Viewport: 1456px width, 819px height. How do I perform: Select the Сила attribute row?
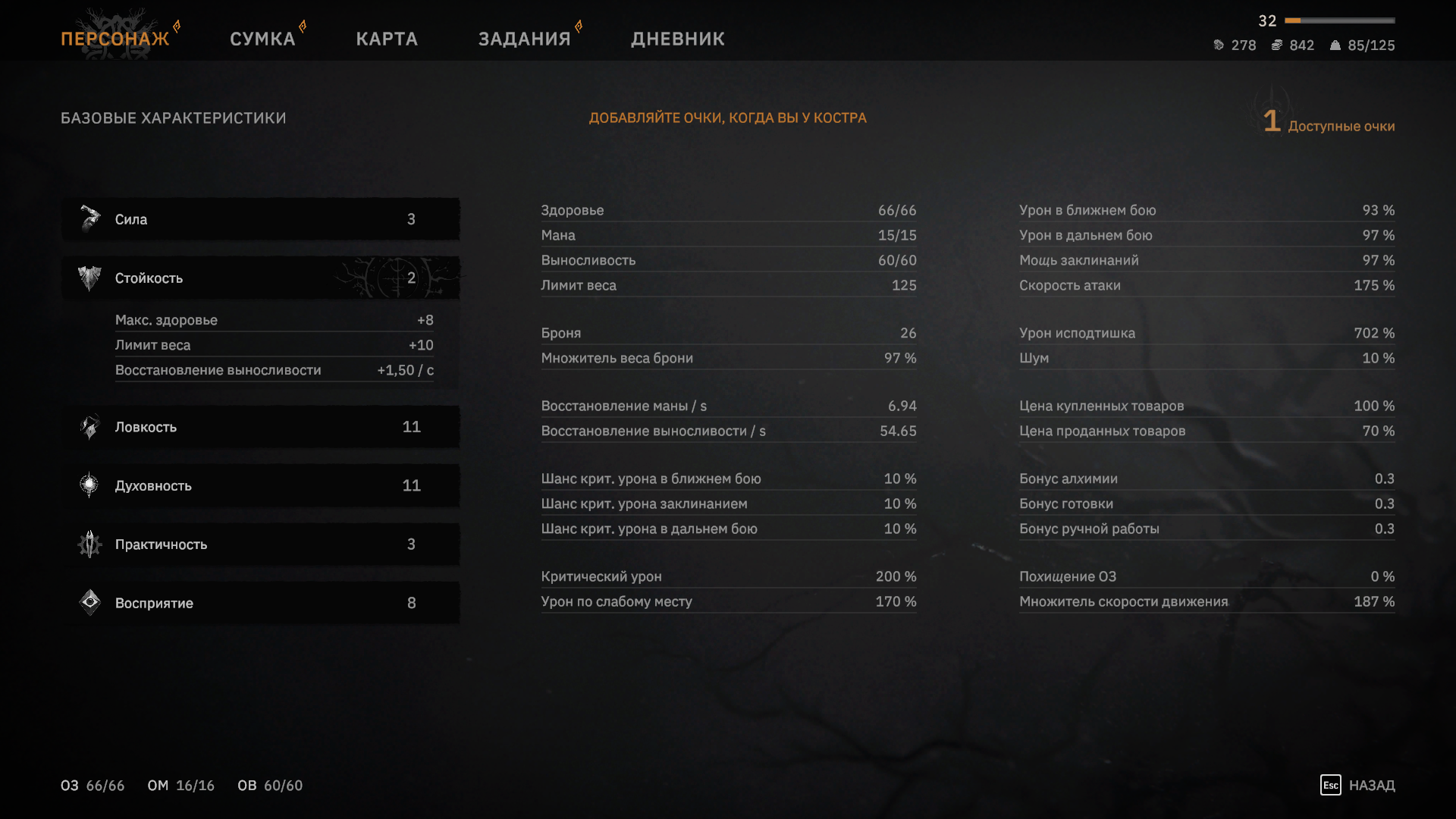click(x=261, y=219)
